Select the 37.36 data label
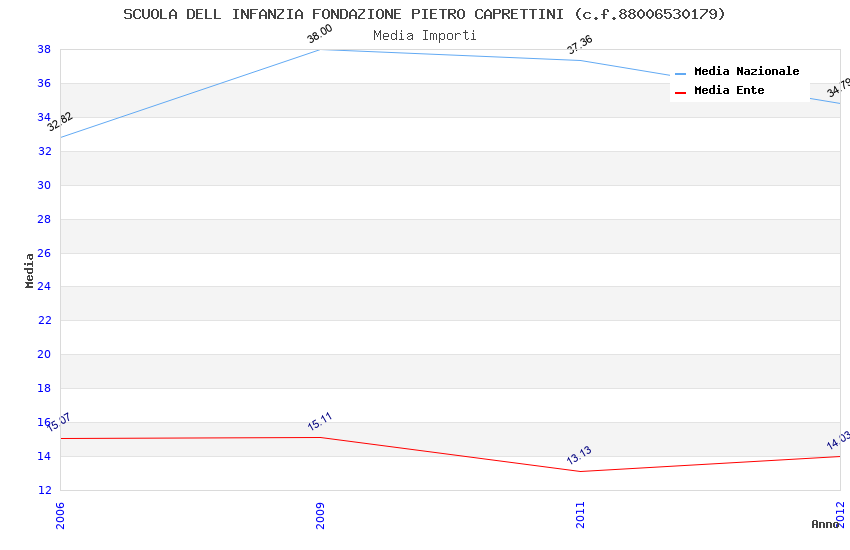Screen dimensions: 850x550 click(x=579, y=44)
